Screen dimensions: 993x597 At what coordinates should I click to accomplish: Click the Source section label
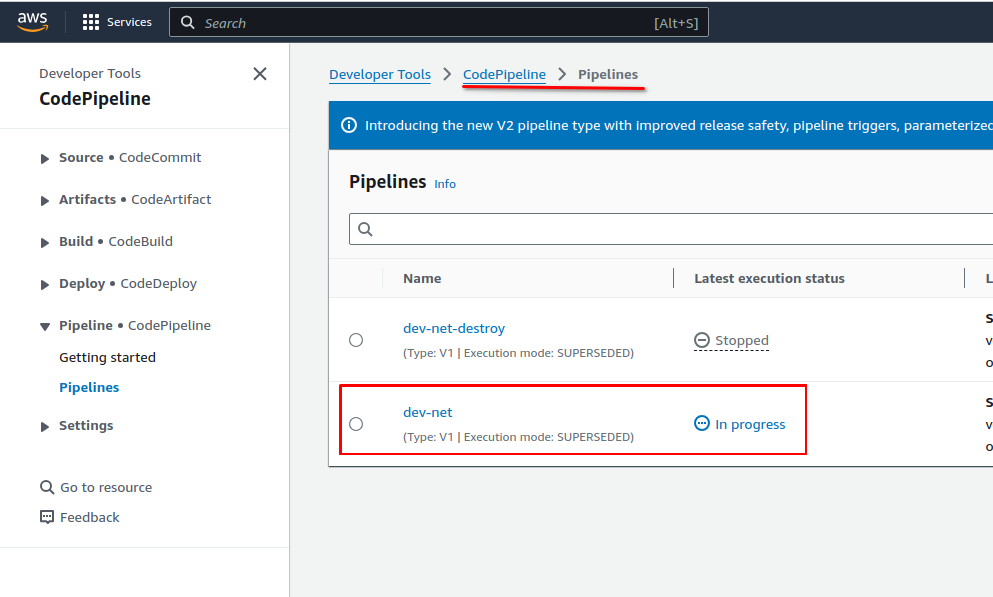coord(81,158)
